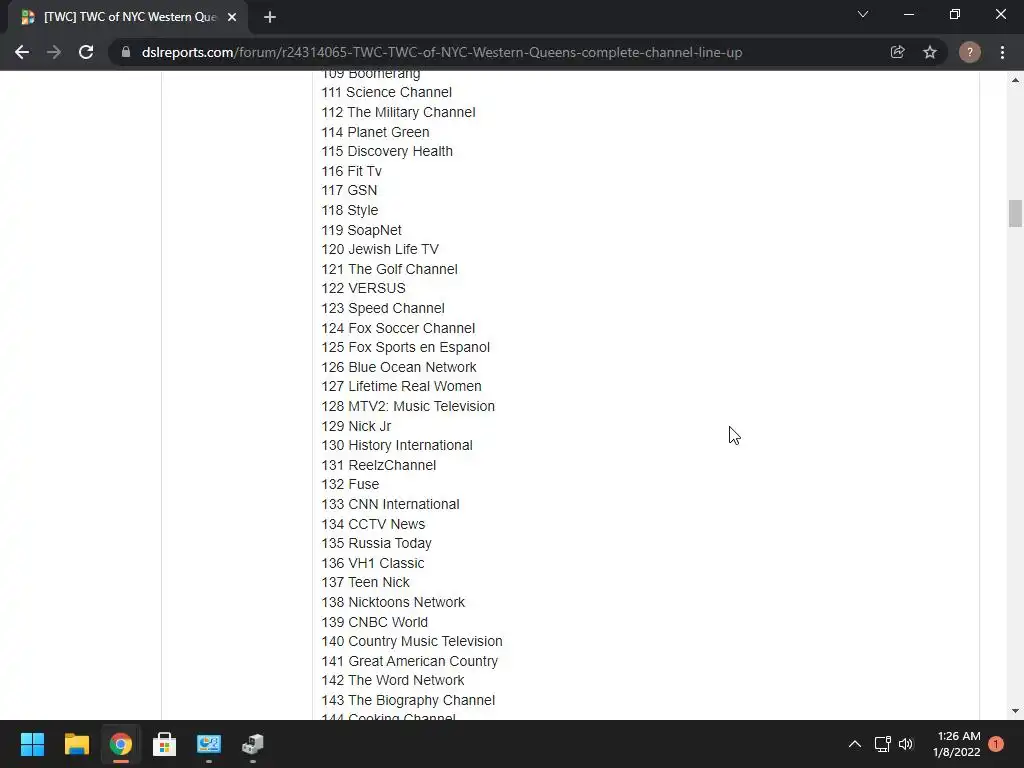Screen dimensions: 1024x768
Task: Click the scrollbar up arrow
Action: coord(1015,80)
